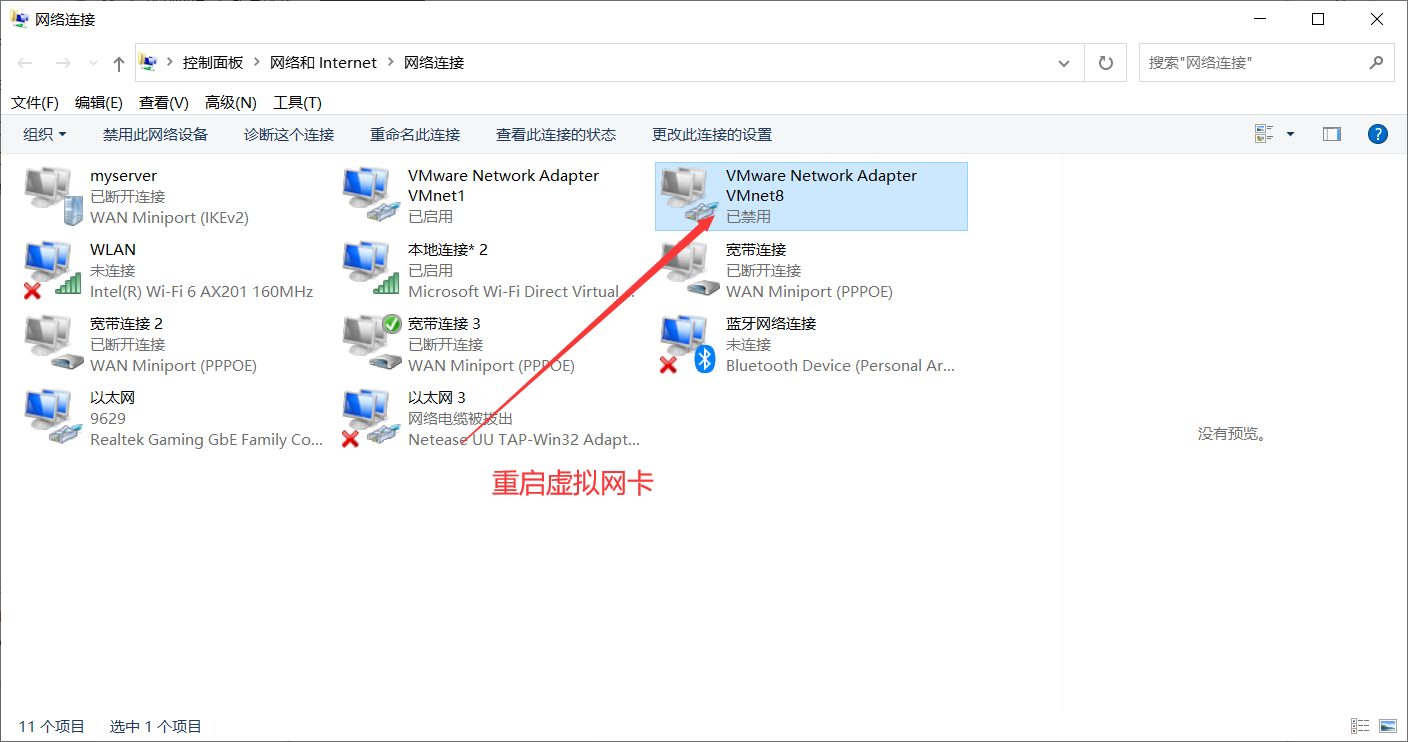Image resolution: width=1408 pixels, height=742 pixels.
Task: Select the 本地连接* 2 adapter icon
Action: (371, 270)
